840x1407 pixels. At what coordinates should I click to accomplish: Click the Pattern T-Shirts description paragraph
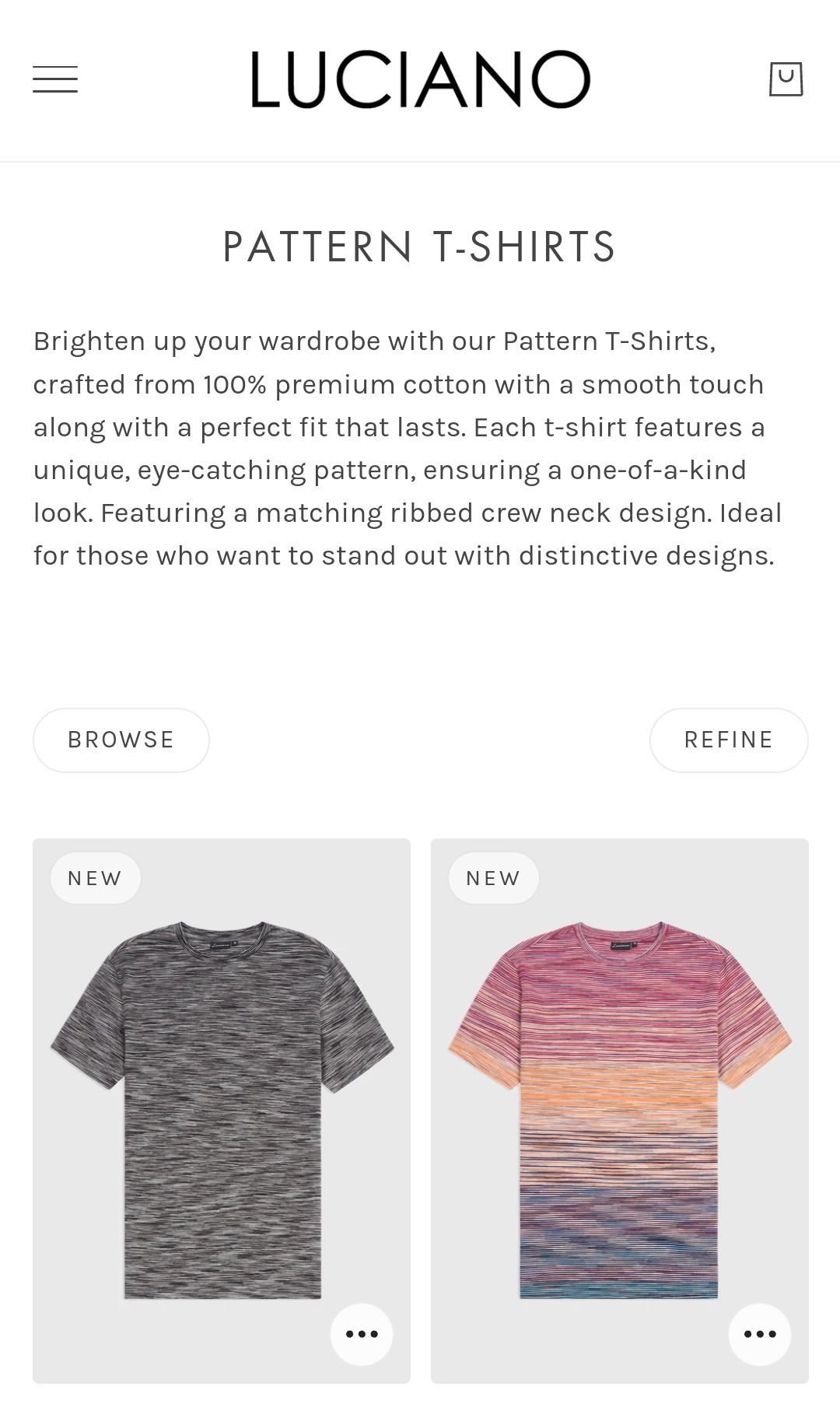404,449
